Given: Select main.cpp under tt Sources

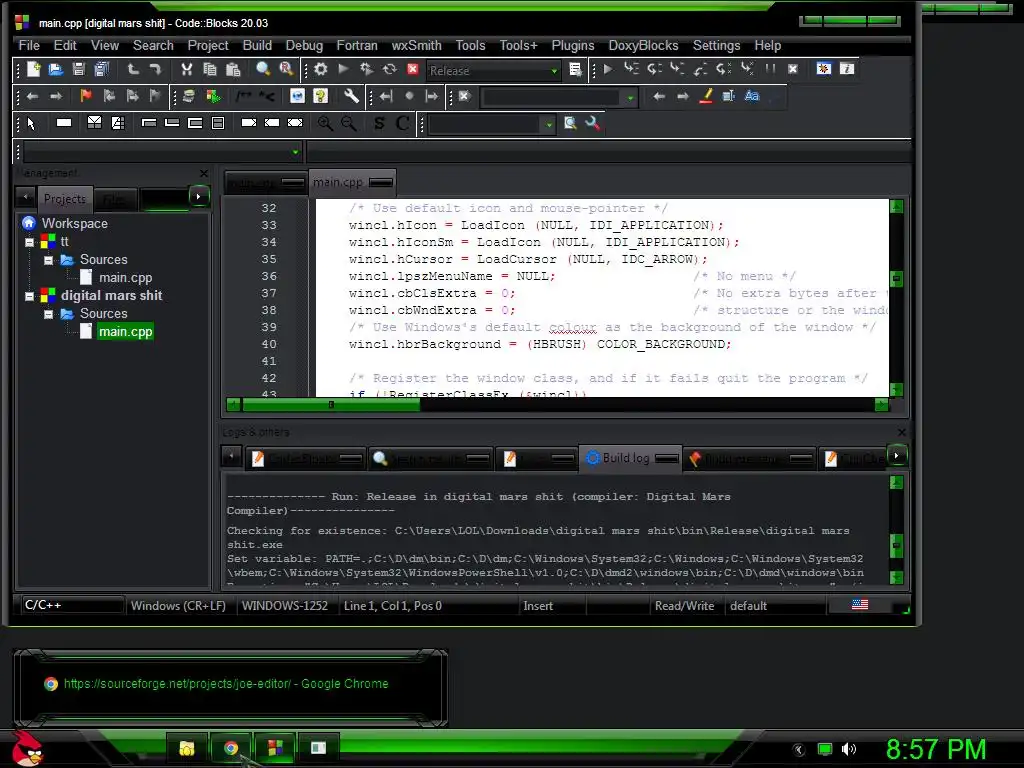Looking at the screenshot, I should point(125,278).
